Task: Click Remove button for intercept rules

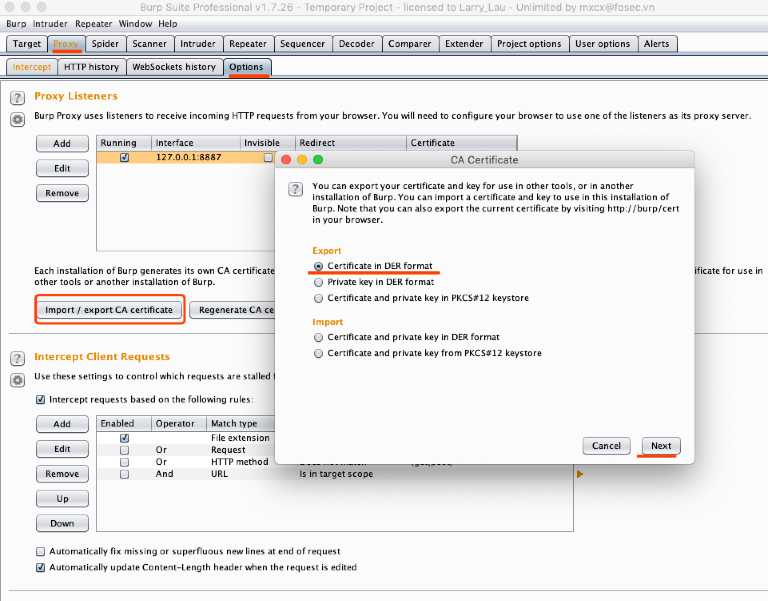Action: coord(62,474)
